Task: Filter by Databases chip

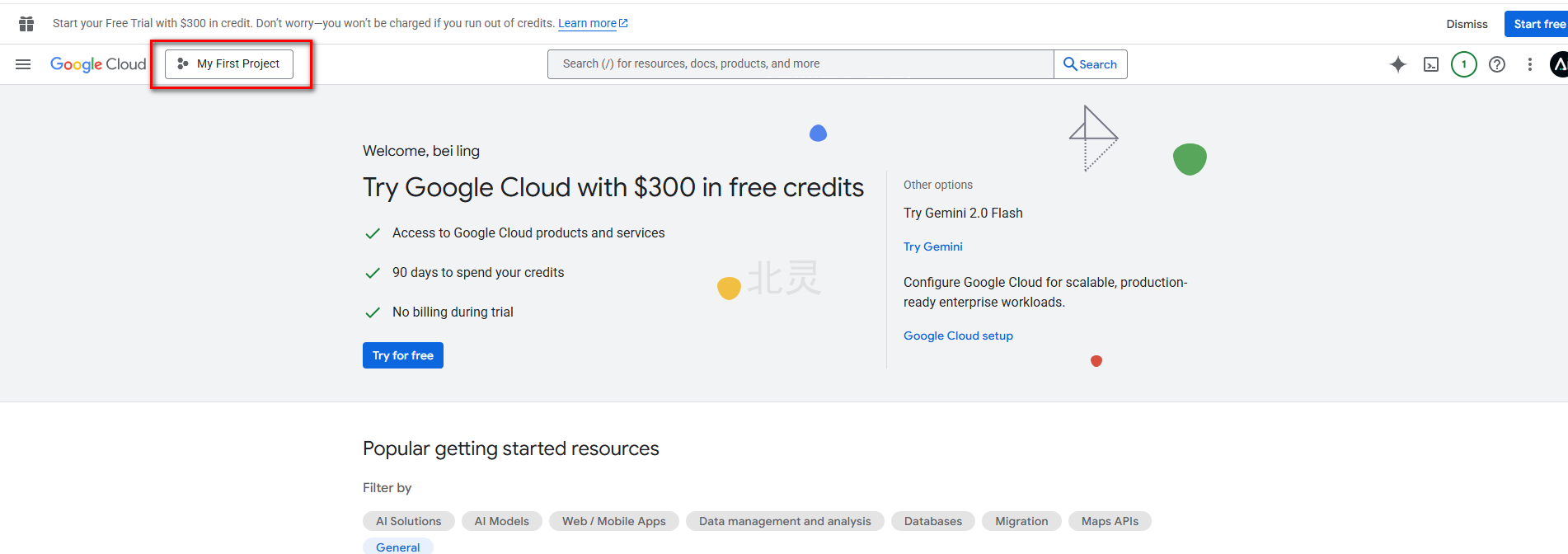Action: 933,521
